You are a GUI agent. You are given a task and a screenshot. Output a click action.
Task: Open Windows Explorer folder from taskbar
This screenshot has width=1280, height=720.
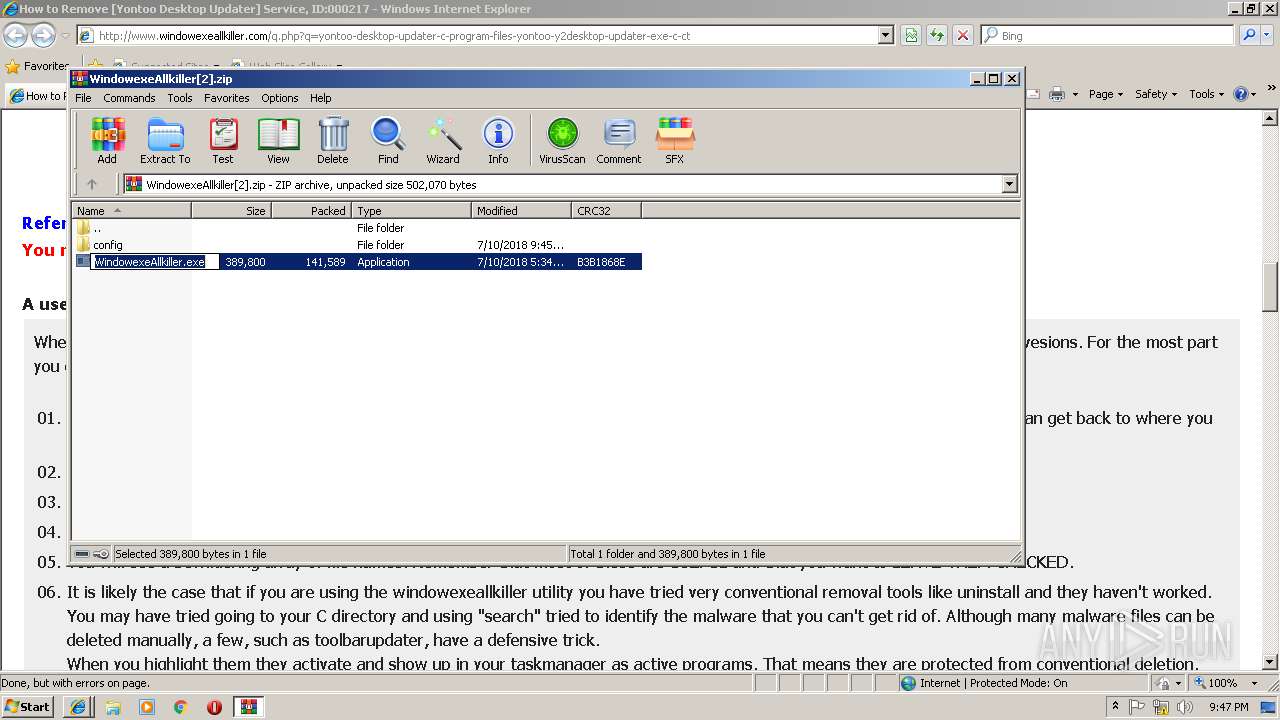113,707
